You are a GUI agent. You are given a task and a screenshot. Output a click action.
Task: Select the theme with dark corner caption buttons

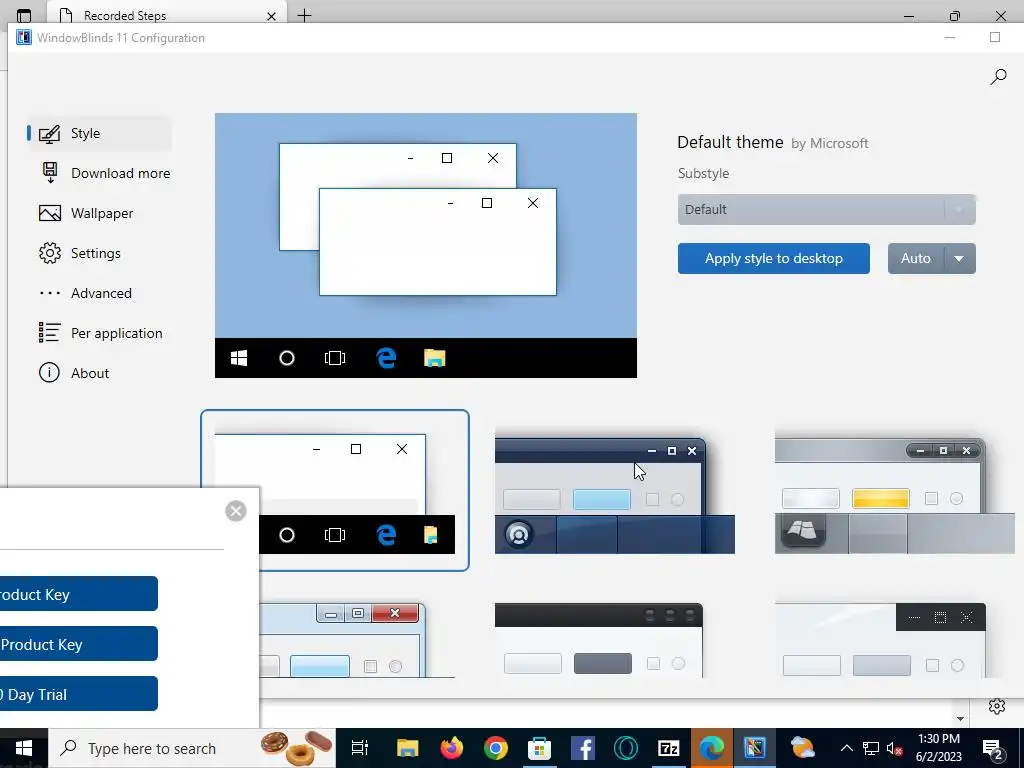[x=880, y=640]
